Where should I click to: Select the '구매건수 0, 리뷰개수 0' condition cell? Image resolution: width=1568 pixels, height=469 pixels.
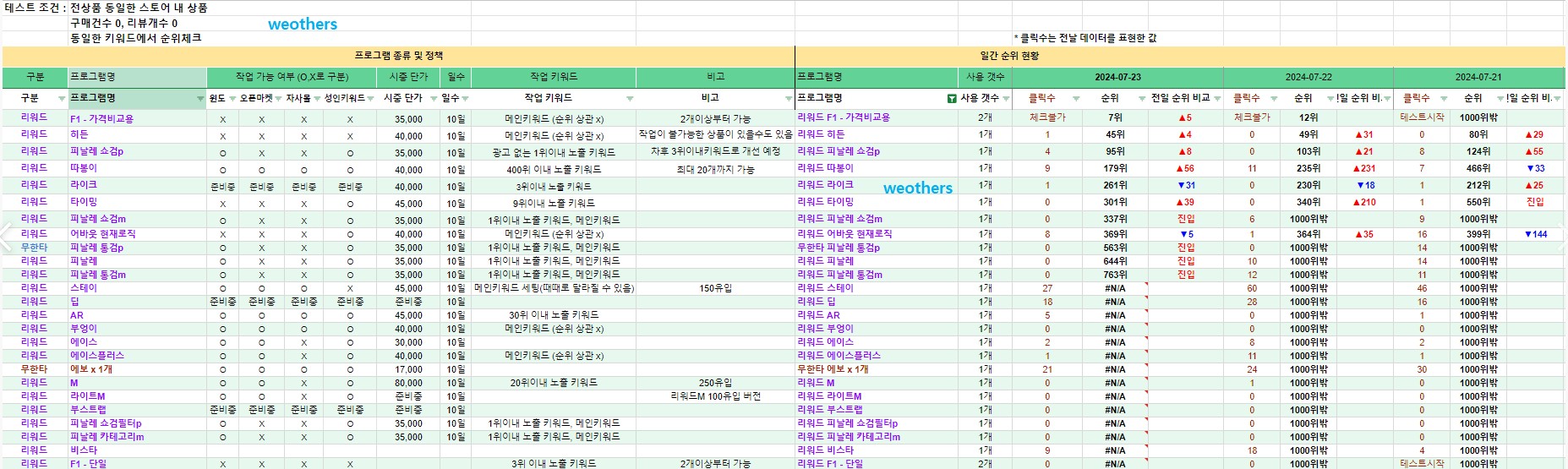pyautogui.click(x=124, y=23)
